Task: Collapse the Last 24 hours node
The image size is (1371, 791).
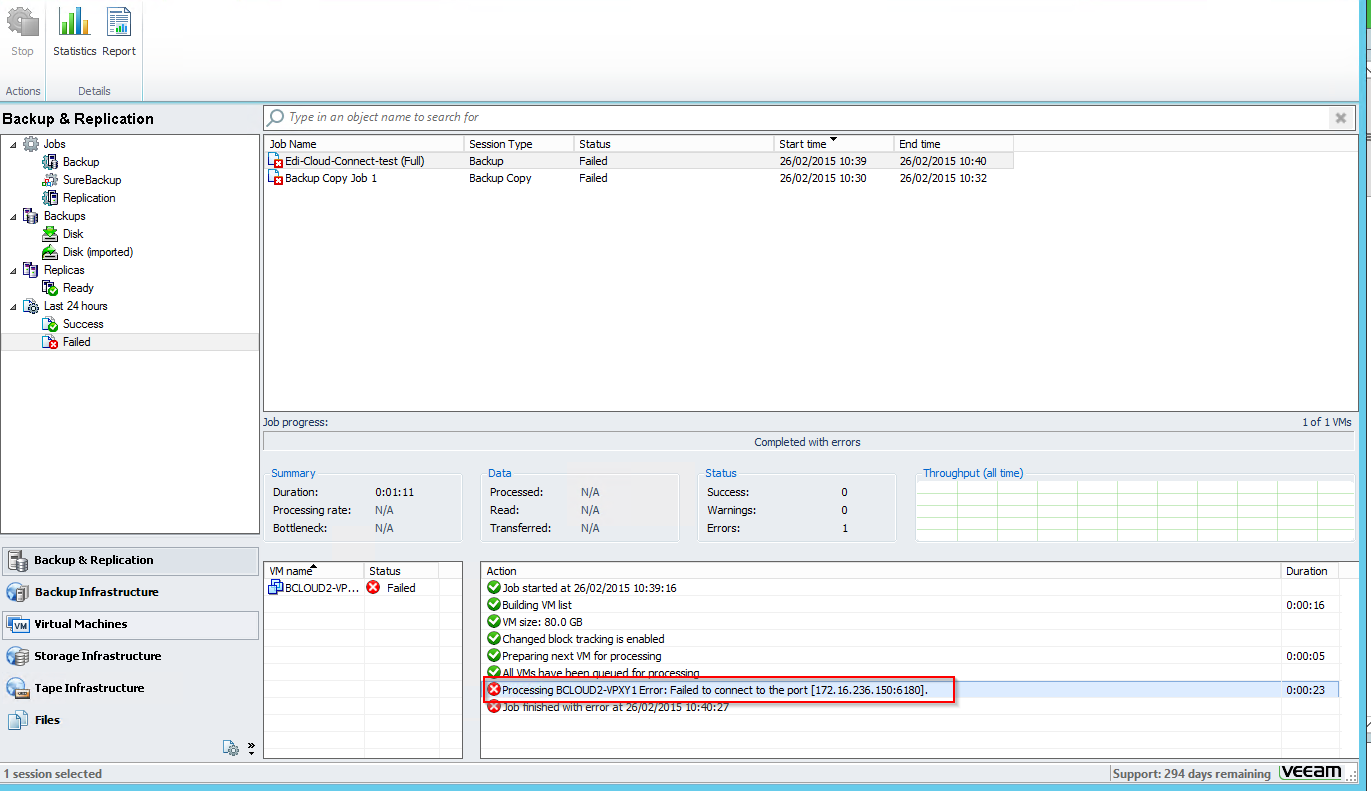Action: [x=13, y=306]
